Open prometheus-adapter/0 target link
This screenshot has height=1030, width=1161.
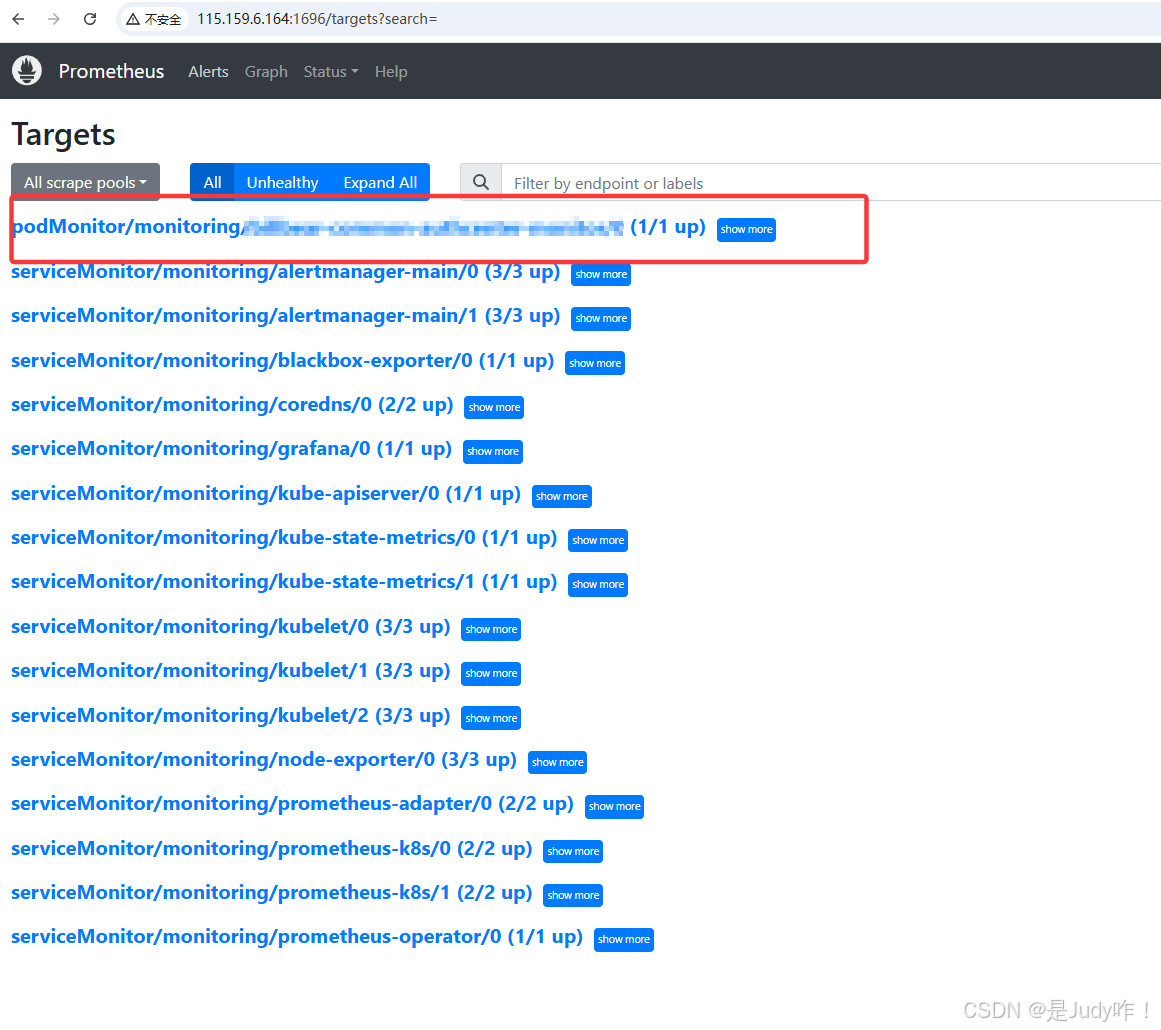coord(292,804)
